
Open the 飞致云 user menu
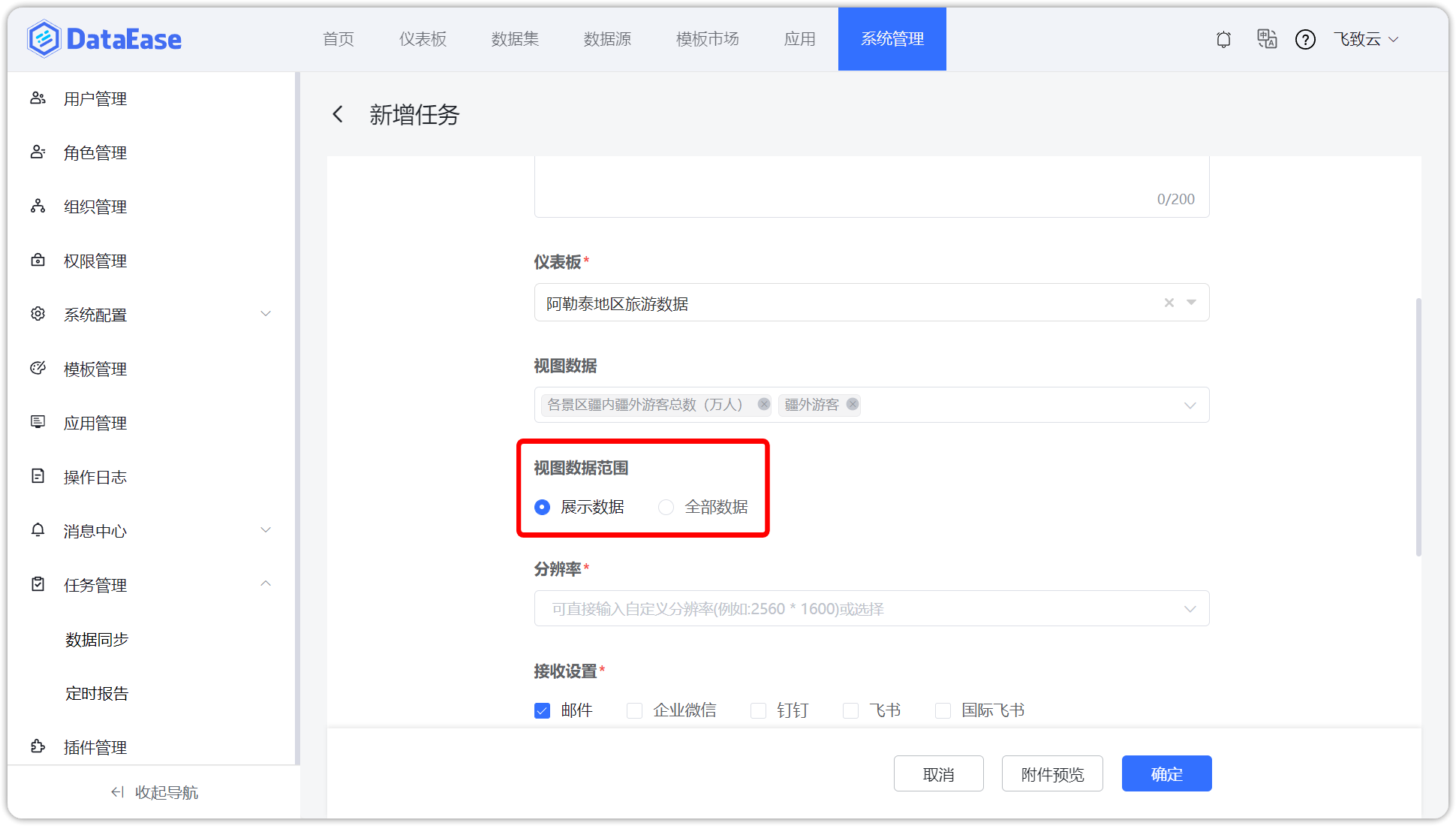tap(1366, 39)
